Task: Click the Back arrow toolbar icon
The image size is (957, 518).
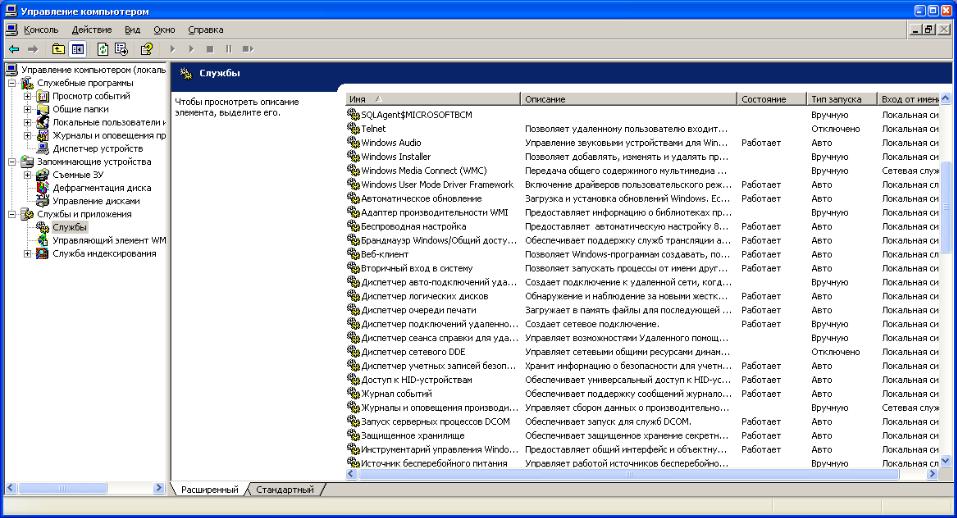Action: coord(14,49)
